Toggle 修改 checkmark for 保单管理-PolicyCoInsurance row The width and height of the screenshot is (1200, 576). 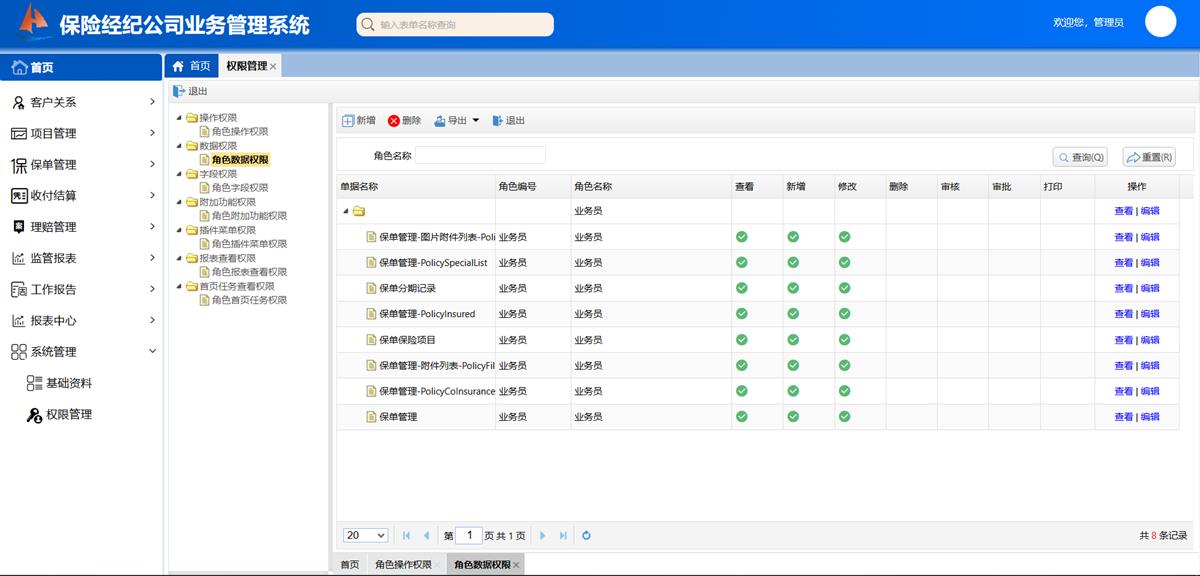coord(844,391)
